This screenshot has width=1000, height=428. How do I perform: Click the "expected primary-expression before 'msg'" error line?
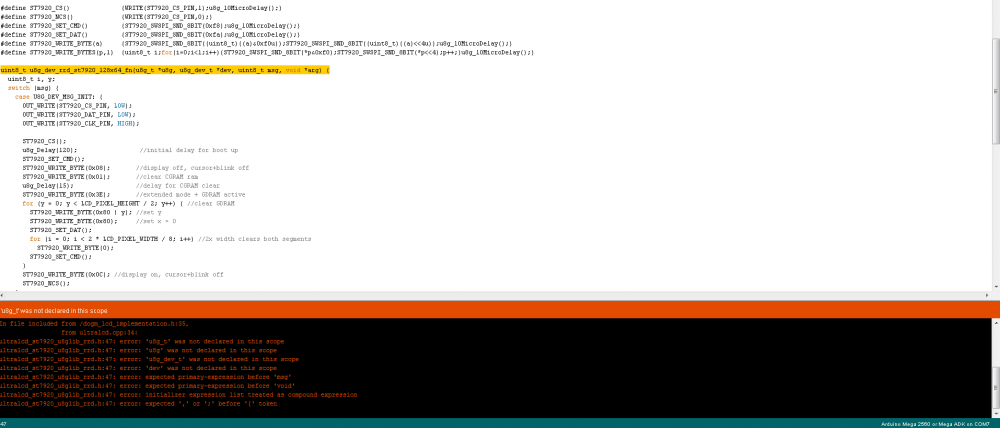tap(145, 377)
